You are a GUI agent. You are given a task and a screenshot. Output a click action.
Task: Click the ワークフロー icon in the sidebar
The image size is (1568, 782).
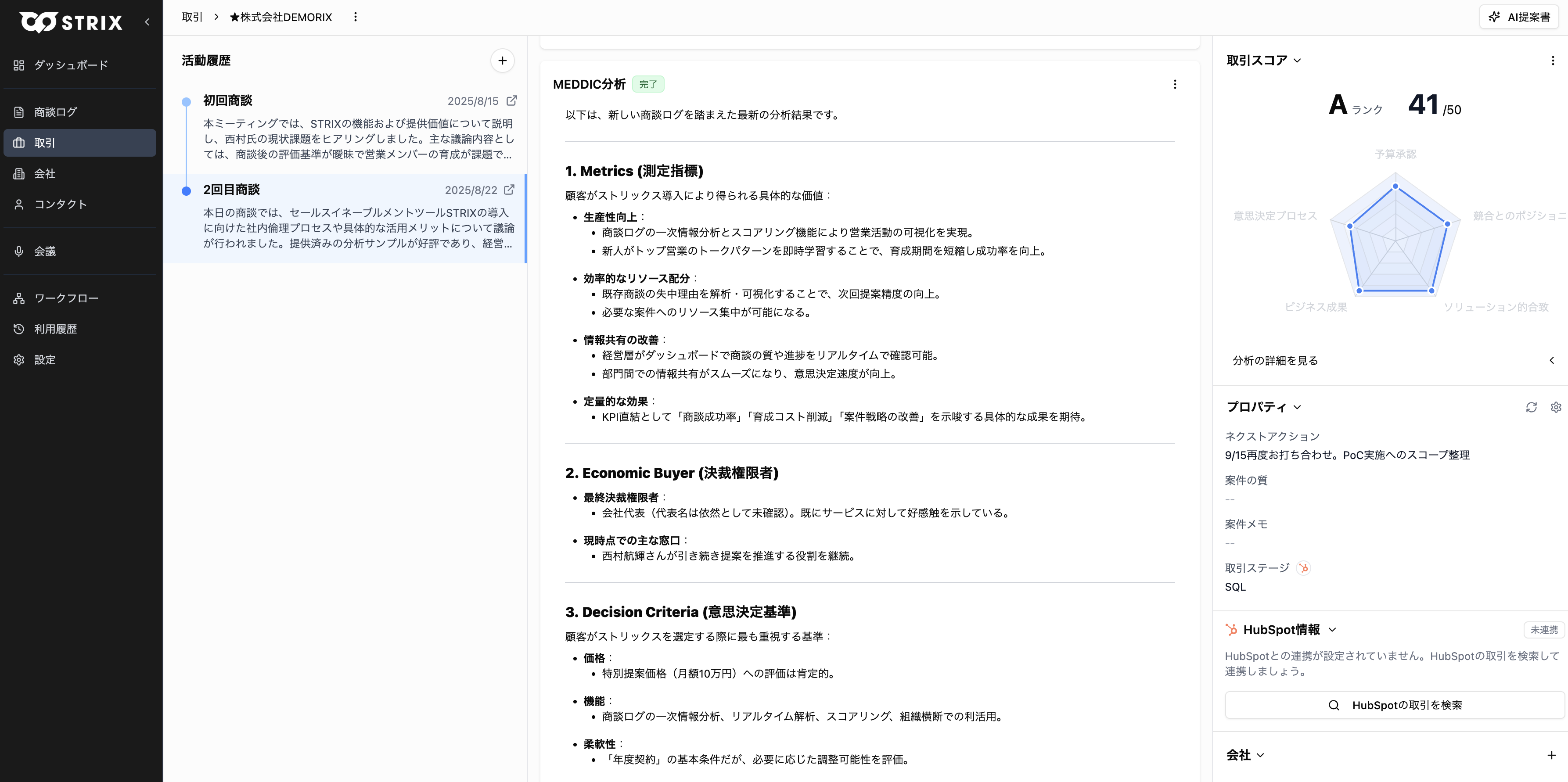pos(19,298)
